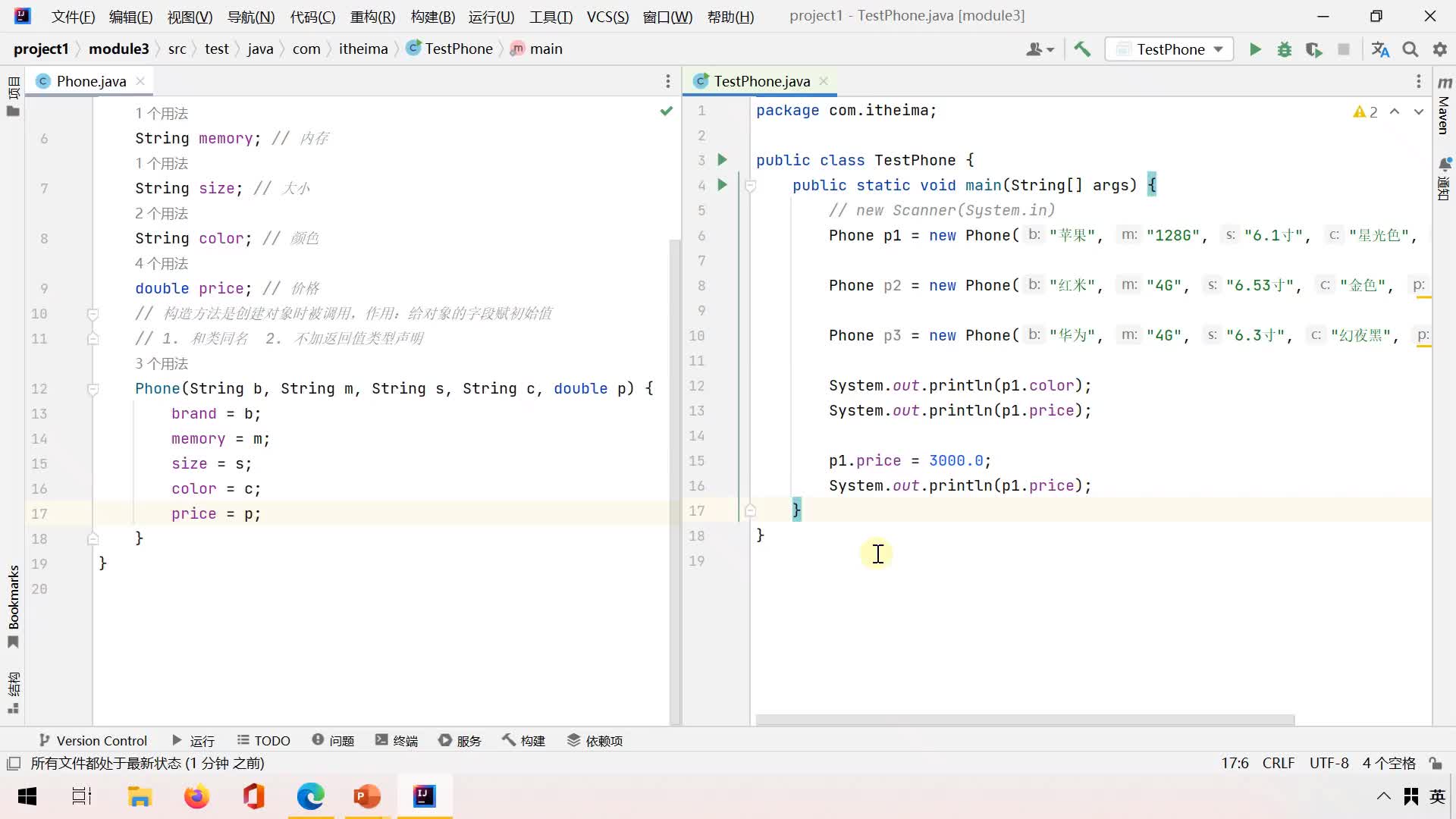Open the 依赖项 dependencies tool window

[x=595, y=741]
